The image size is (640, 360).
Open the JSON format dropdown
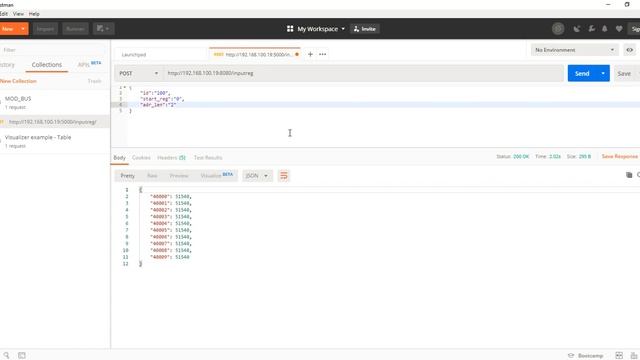257,176
